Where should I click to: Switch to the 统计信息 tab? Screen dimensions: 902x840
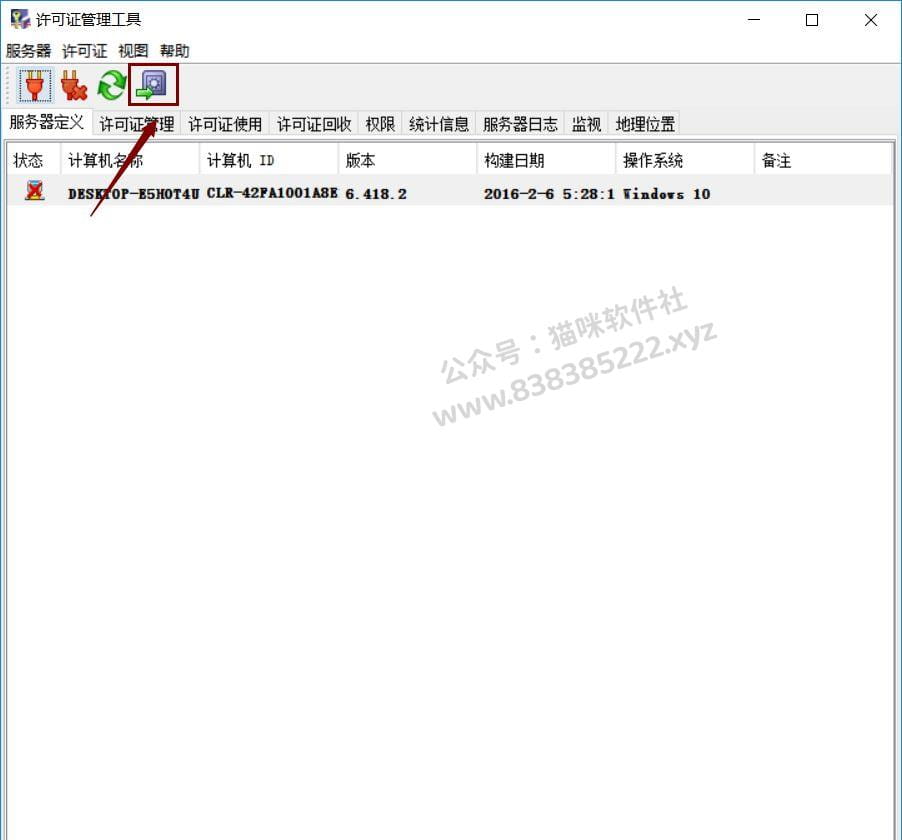pos(439,124)
